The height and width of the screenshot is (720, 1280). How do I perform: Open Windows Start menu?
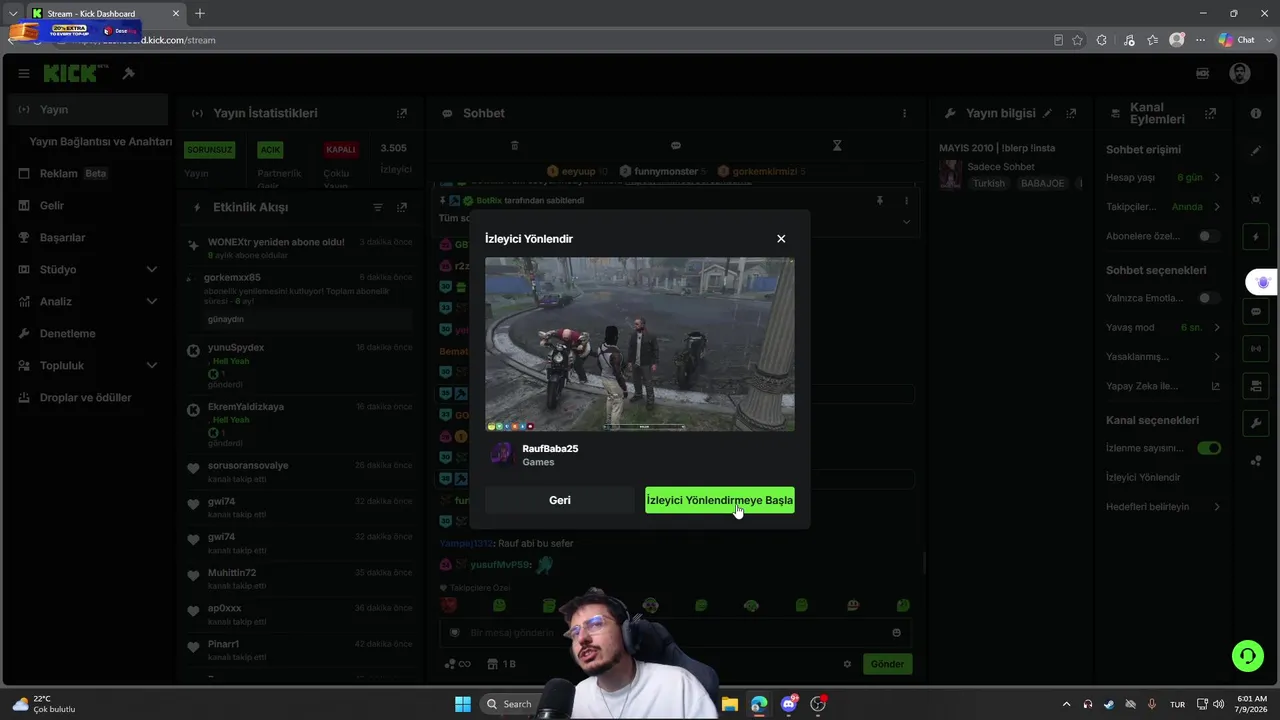tap(463, 704)
